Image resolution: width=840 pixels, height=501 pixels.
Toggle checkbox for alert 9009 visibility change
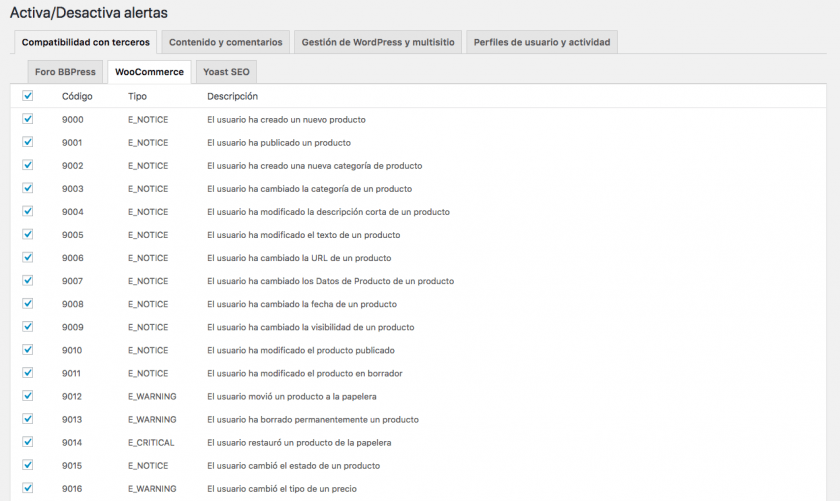28,326
